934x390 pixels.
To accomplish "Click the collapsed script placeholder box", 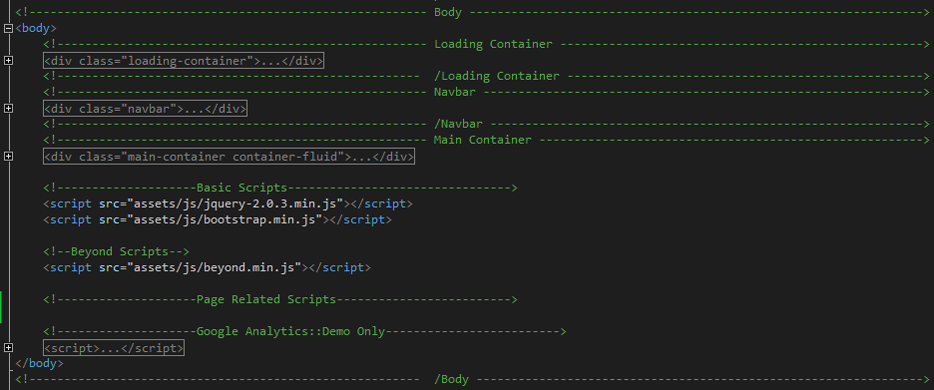I will click(114, 348).
